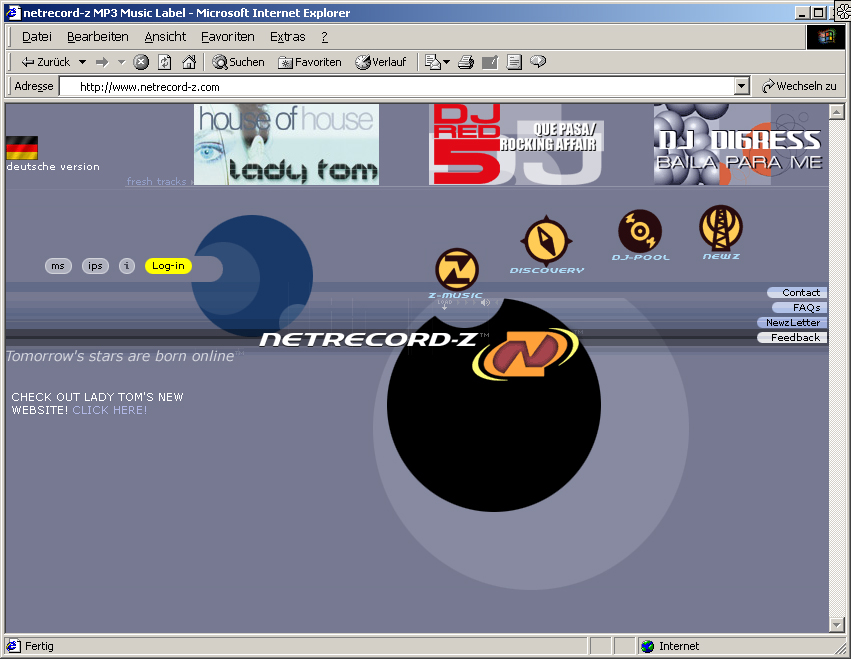Screen dimensions: 851x659
Task: Click the scrollbar up arrow
Action: coord(836,112)
